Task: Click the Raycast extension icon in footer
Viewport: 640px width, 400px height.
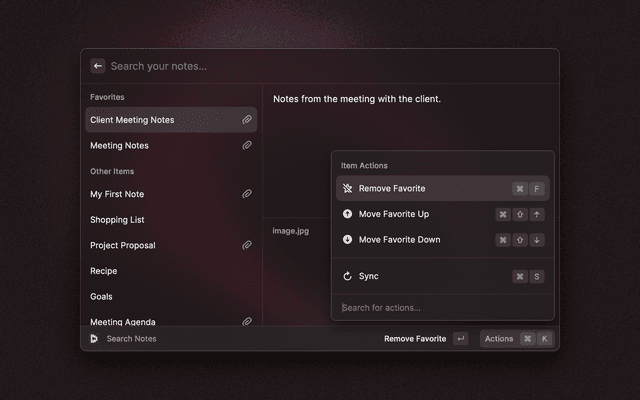Action: [x=93, y=339]
